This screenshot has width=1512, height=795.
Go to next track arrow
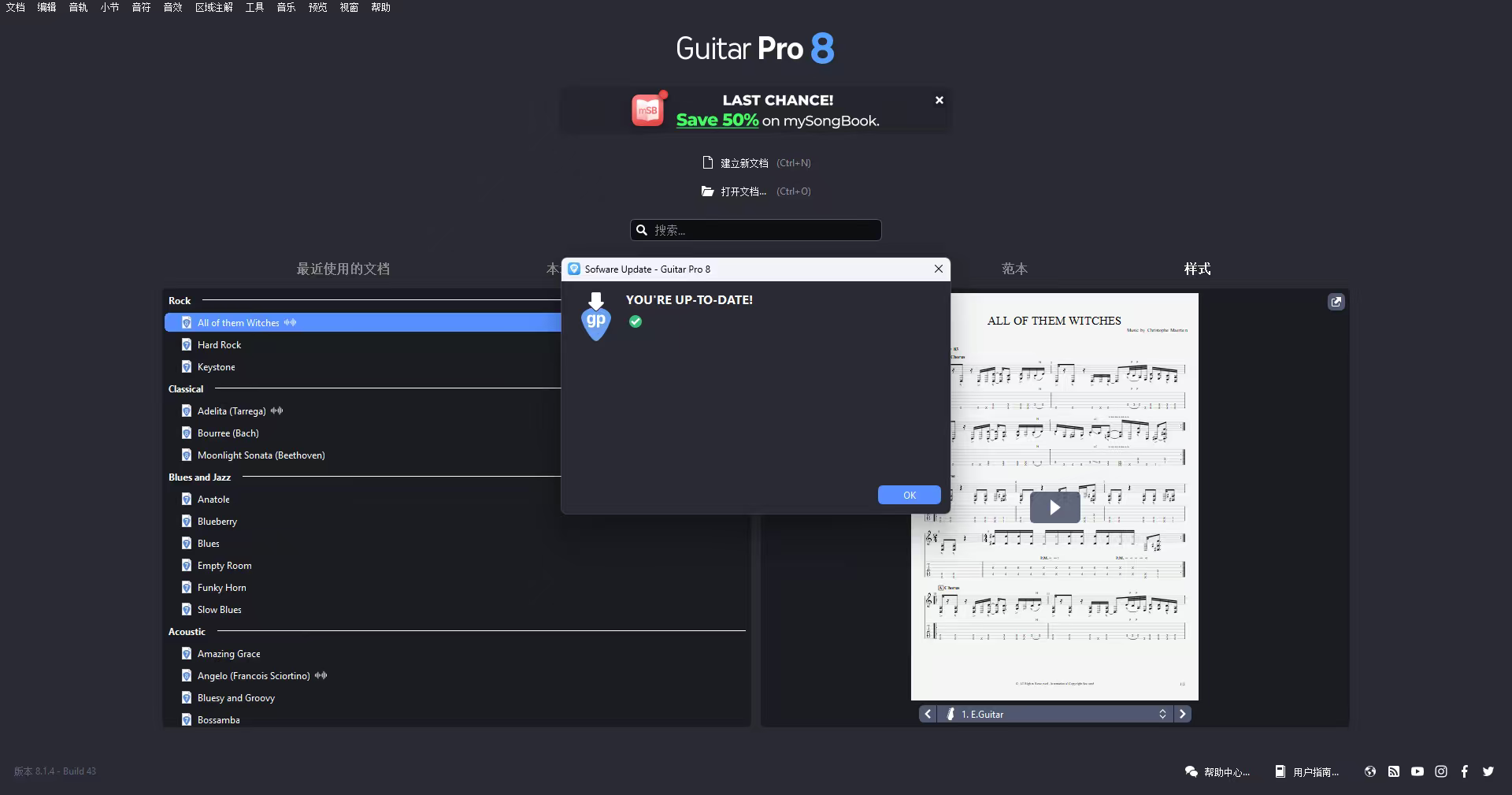pyautogui.click(x=1182, y=714)
